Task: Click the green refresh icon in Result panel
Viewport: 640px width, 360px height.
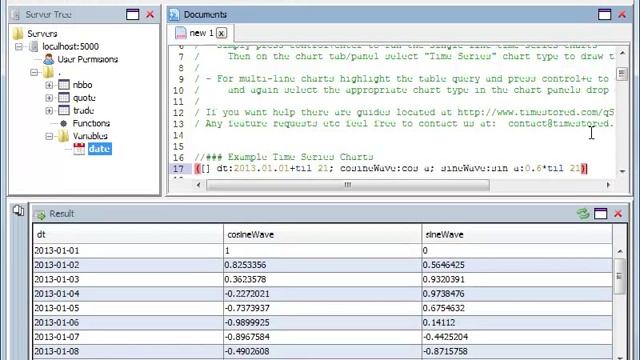Action: 583,213
